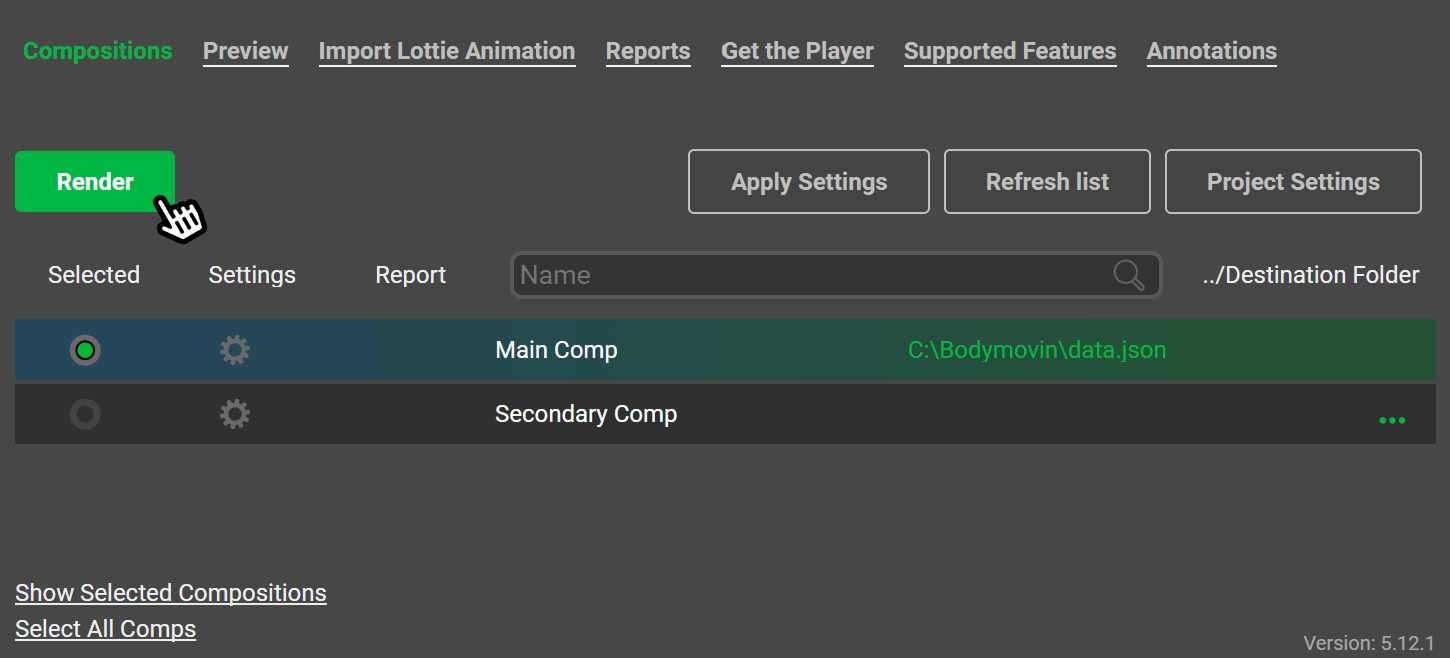This screenshot has width=1450, height=658.
Task: Open settings gear for Main Comp
Action: [235, 350]
